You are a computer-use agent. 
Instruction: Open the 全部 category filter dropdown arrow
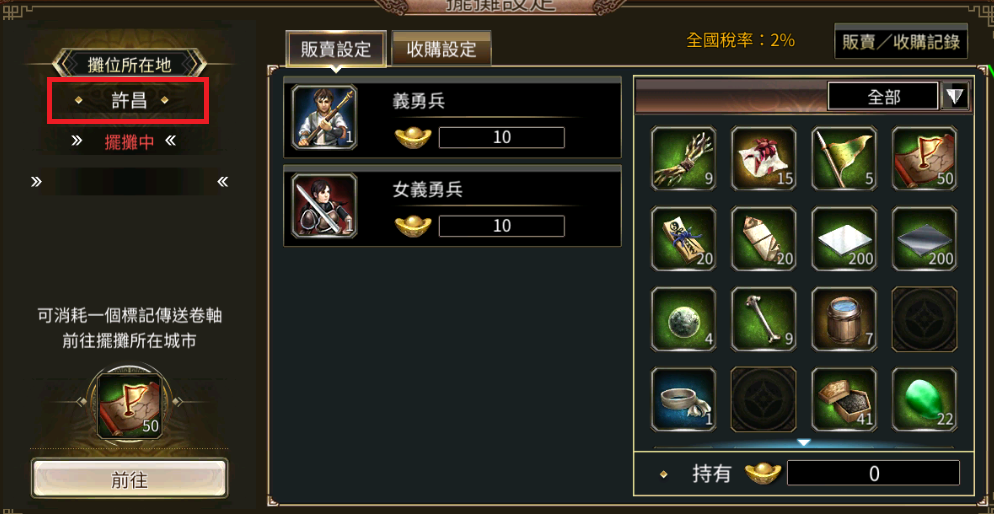[x=955, y=96]
